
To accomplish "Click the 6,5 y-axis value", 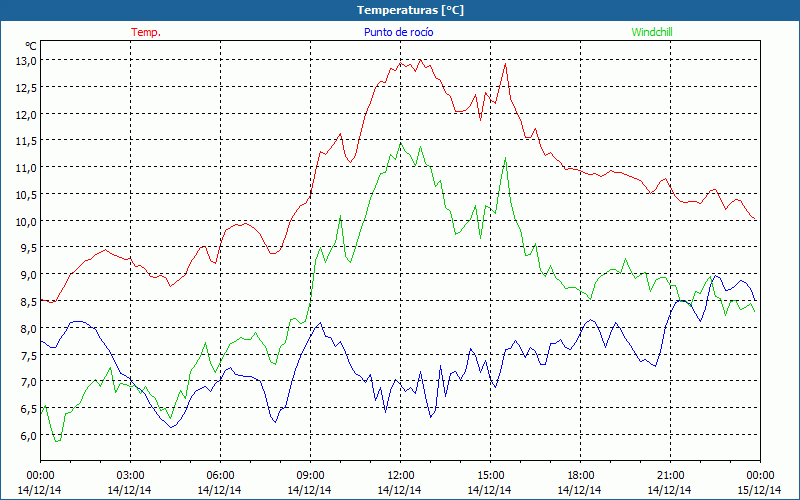I will click(29, 409).
